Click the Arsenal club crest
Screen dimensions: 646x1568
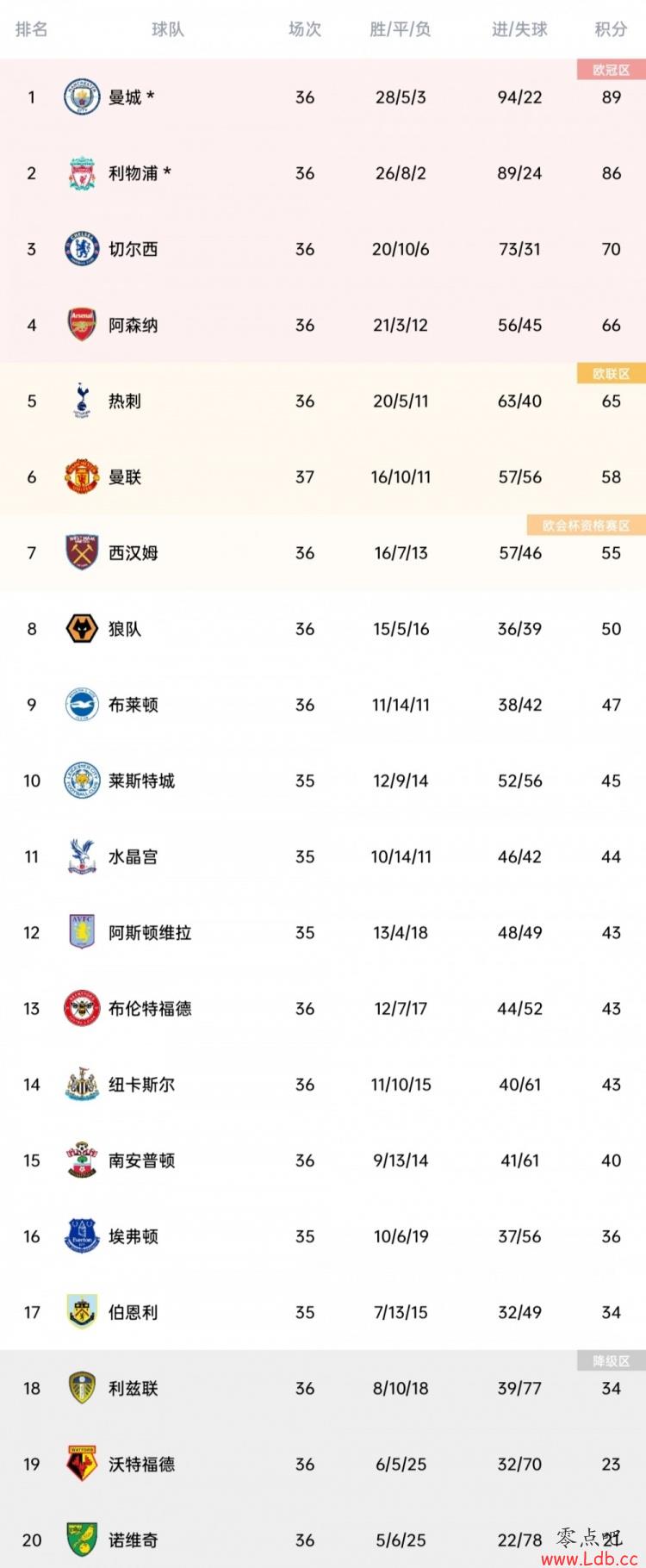[x=83, y=325]
